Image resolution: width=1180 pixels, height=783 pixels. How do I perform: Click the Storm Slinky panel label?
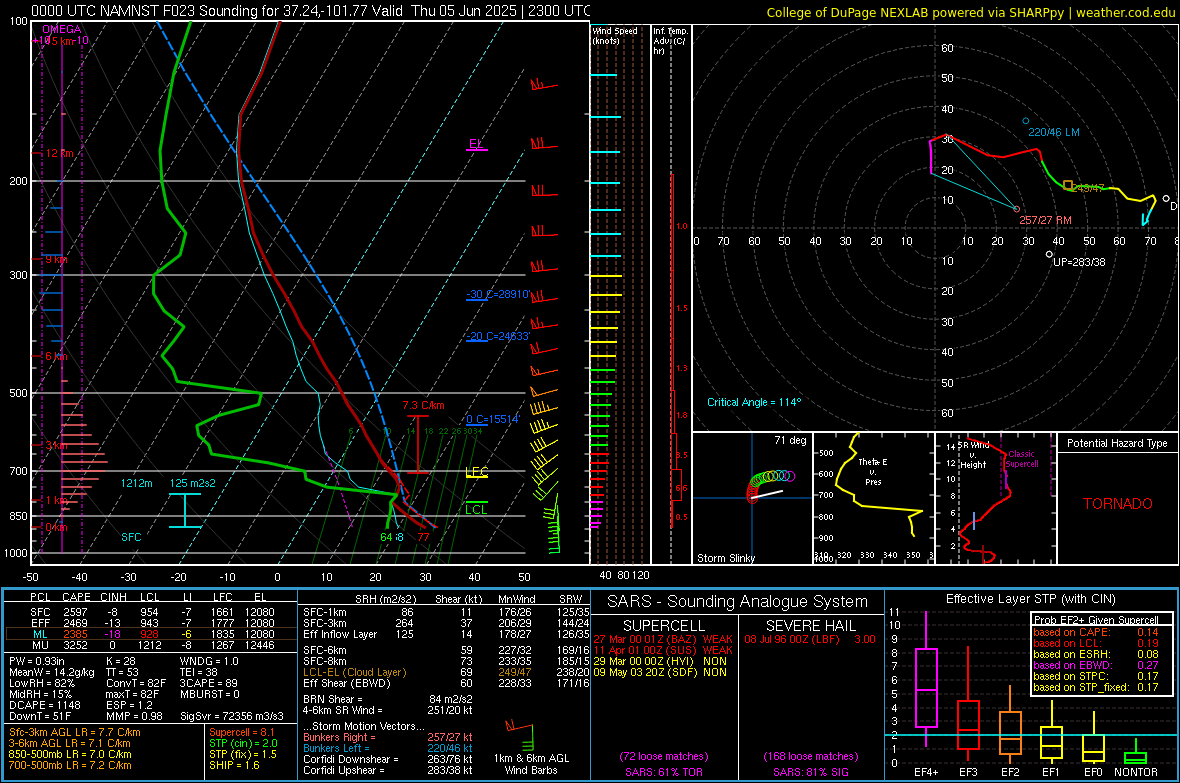tap(725, 558)
